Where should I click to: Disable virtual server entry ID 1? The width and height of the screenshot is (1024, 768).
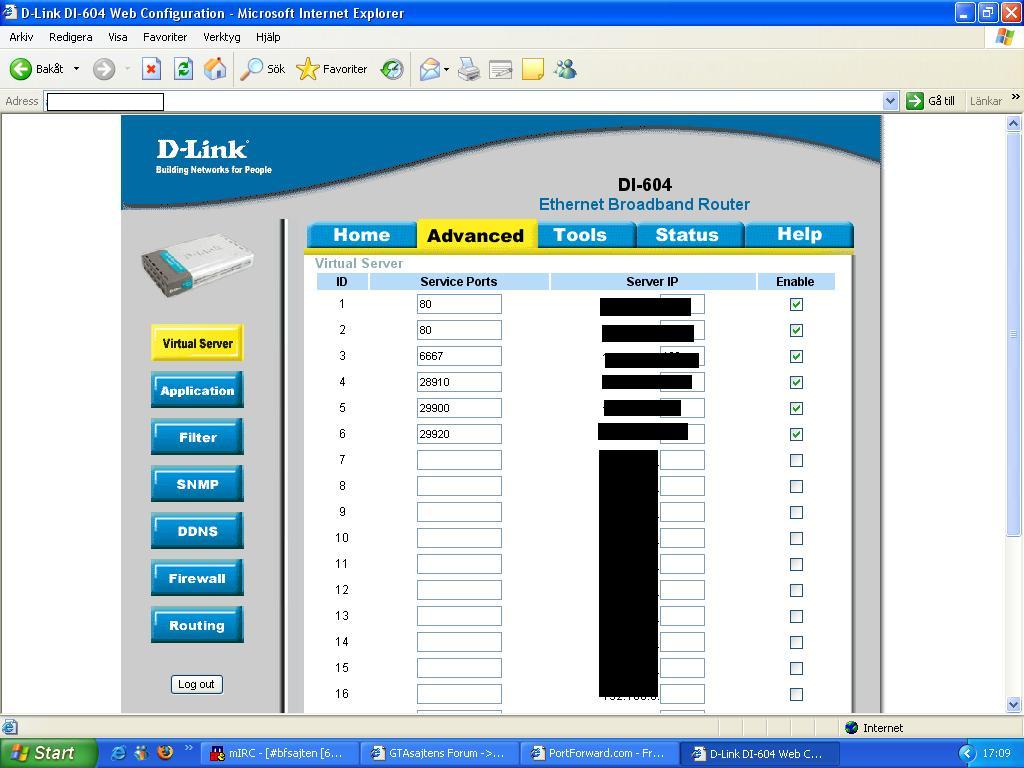click(796, 304)
